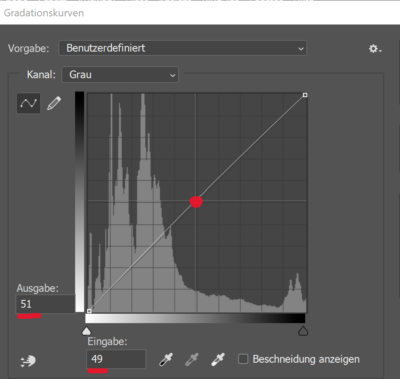Image resolution: width=400 pixels, height=379 pixels.
Task: Select the pencil draw-curve tool
Action: (54, 103)
